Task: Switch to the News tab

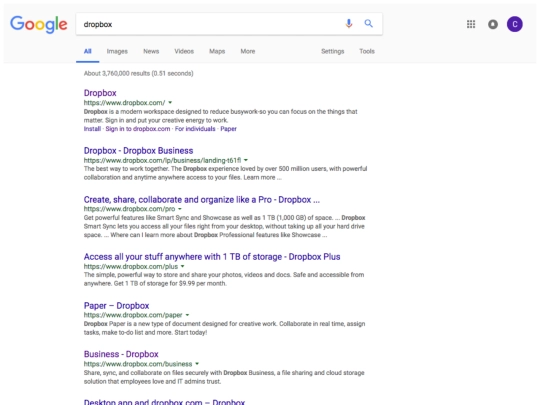Action: pos(151,51)
